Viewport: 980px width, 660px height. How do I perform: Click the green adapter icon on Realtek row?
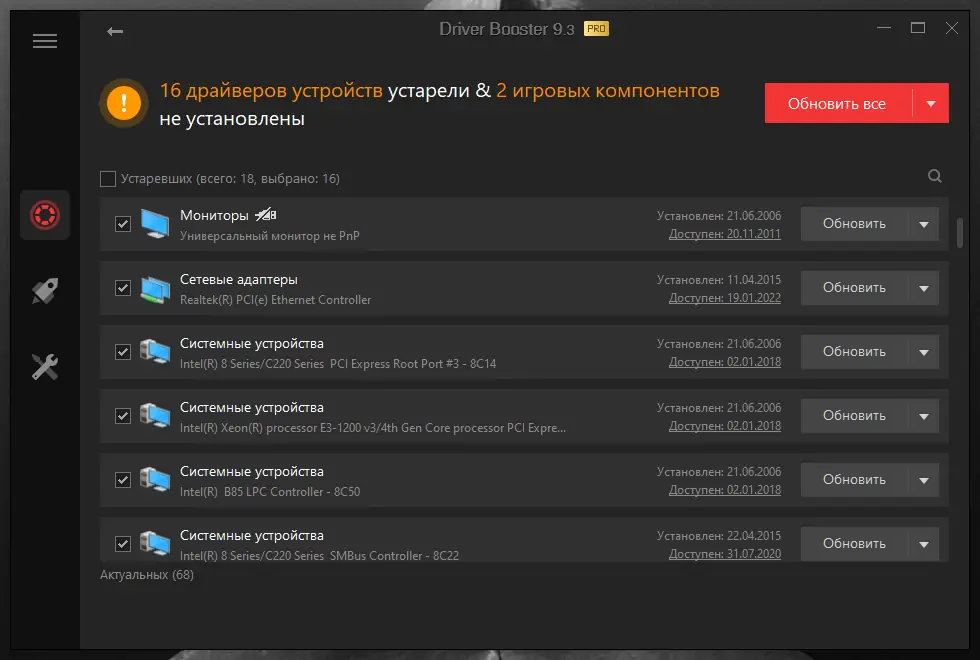(156, 287)
